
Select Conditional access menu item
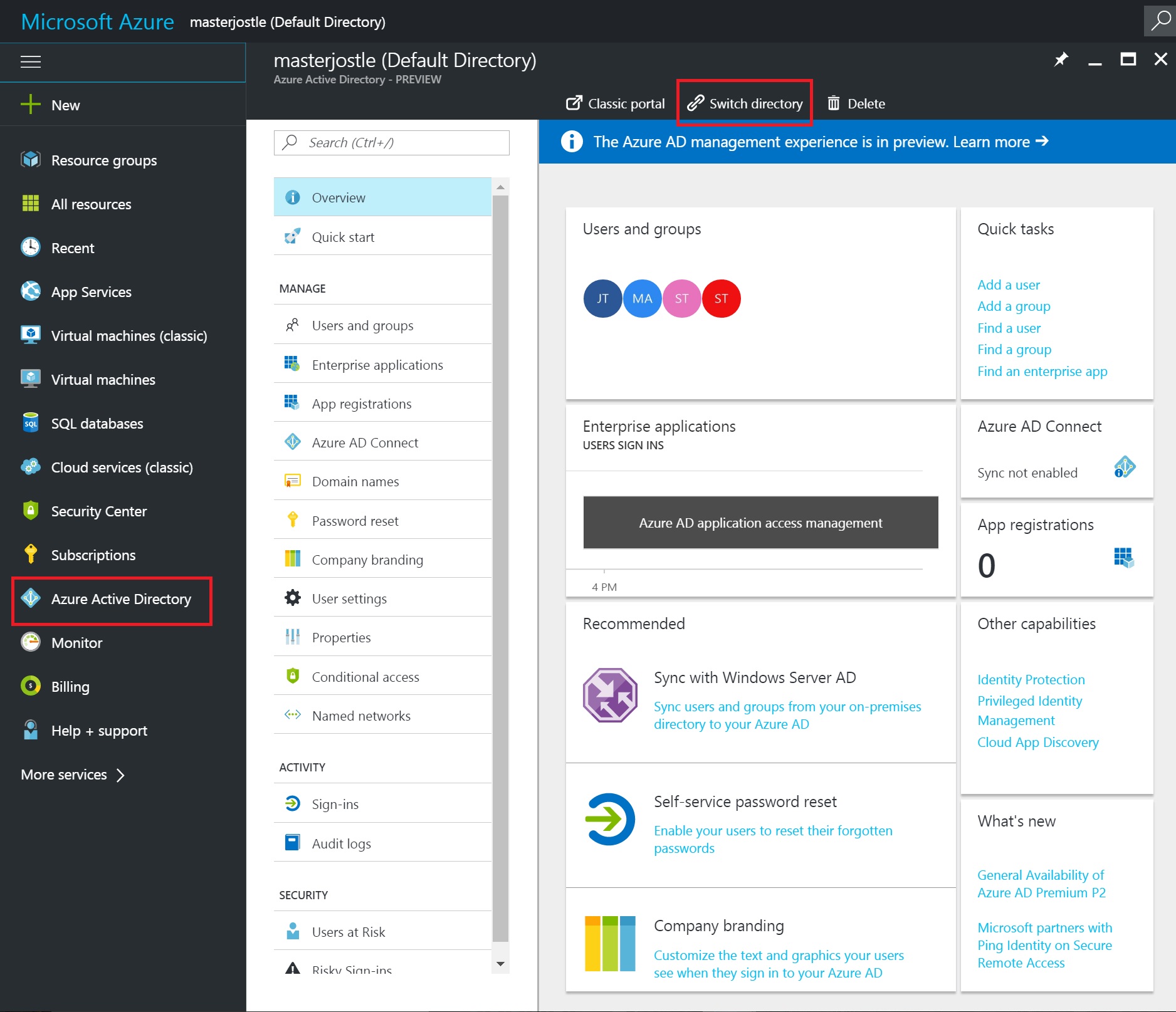coord(382,677)
